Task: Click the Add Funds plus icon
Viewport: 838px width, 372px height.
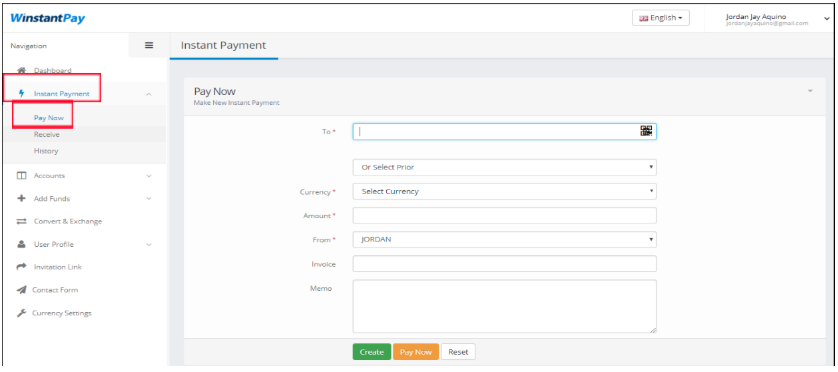Action: (x=21, y=198)
